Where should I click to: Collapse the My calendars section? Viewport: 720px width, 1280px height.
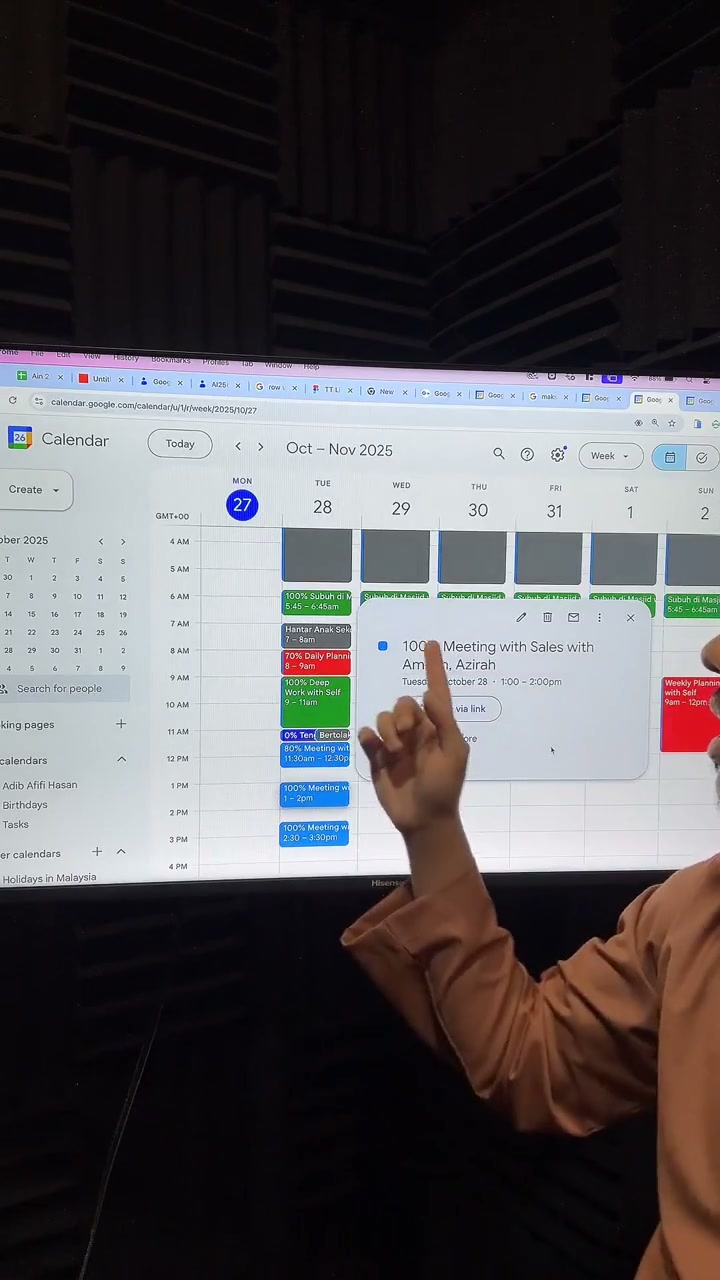[121, 759]
